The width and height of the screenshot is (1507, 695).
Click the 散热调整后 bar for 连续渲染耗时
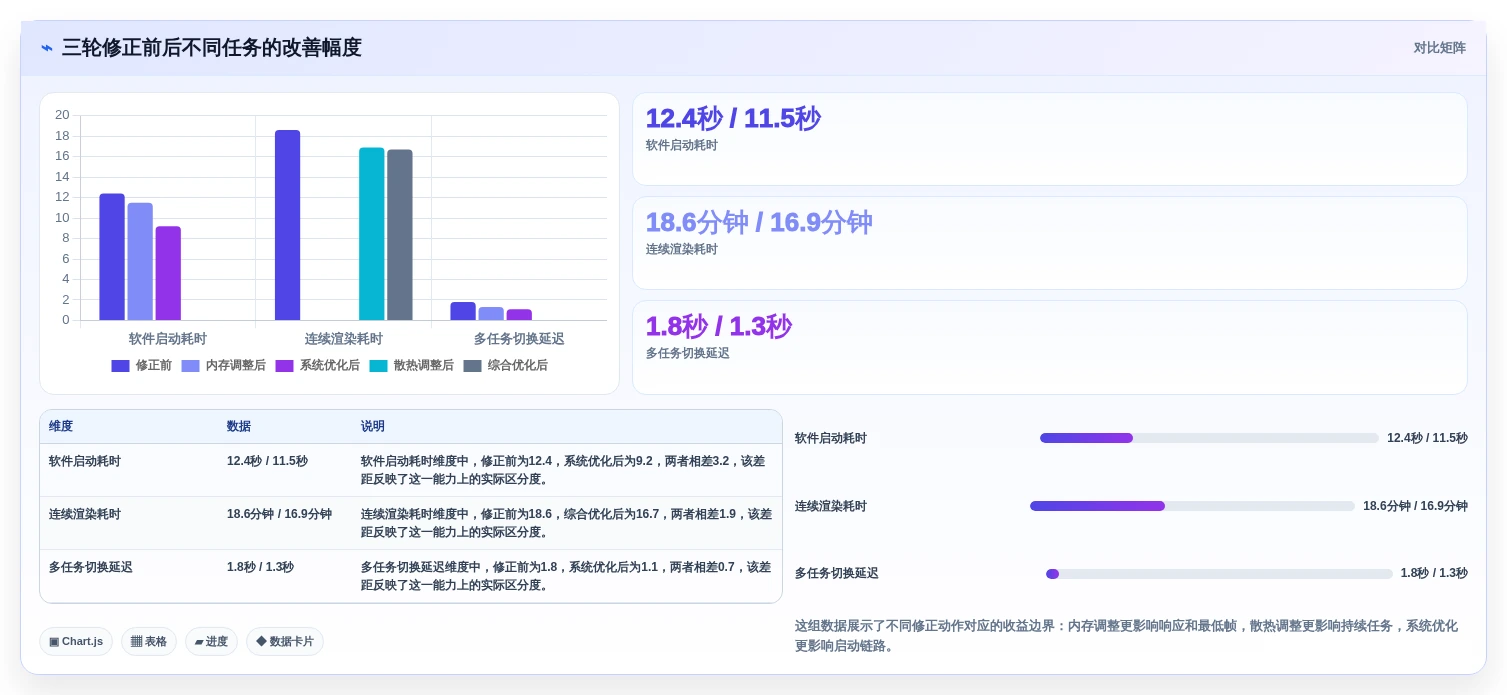pos(372,234)
